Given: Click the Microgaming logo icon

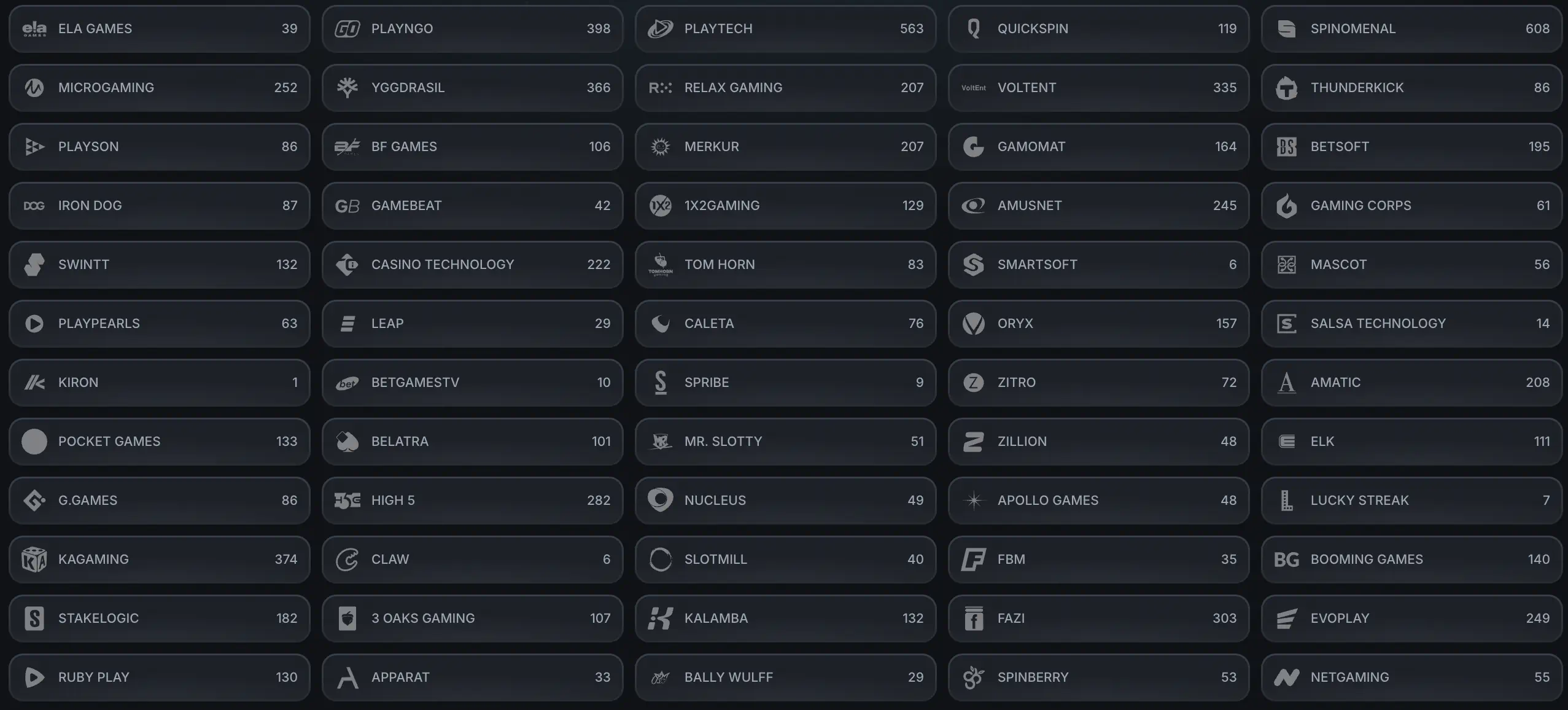Looking at the screenshot, I should [x=34, y=88].
